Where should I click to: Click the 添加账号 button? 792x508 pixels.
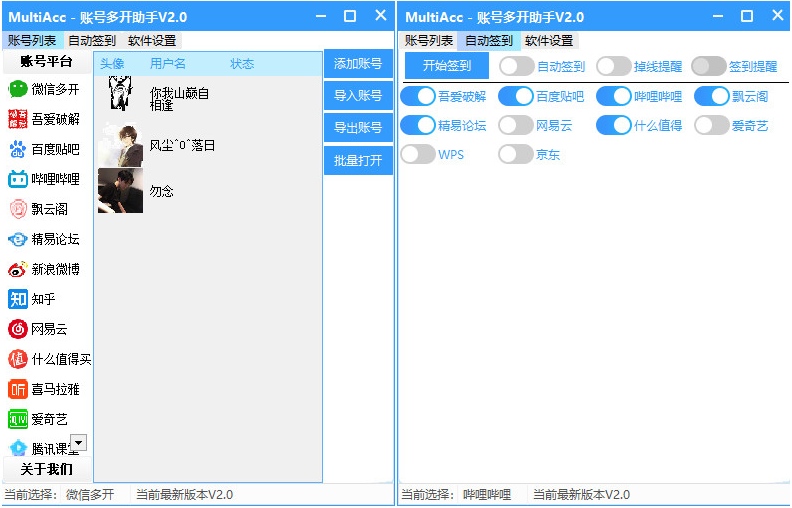pos(358,64)
